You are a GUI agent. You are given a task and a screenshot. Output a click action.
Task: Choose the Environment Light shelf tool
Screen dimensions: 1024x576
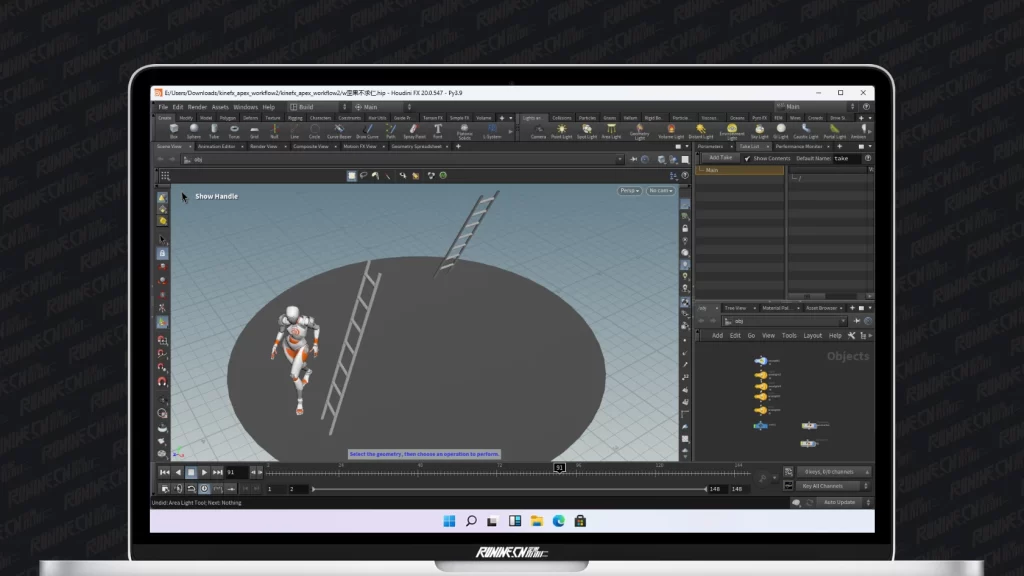tap(732, 130)
